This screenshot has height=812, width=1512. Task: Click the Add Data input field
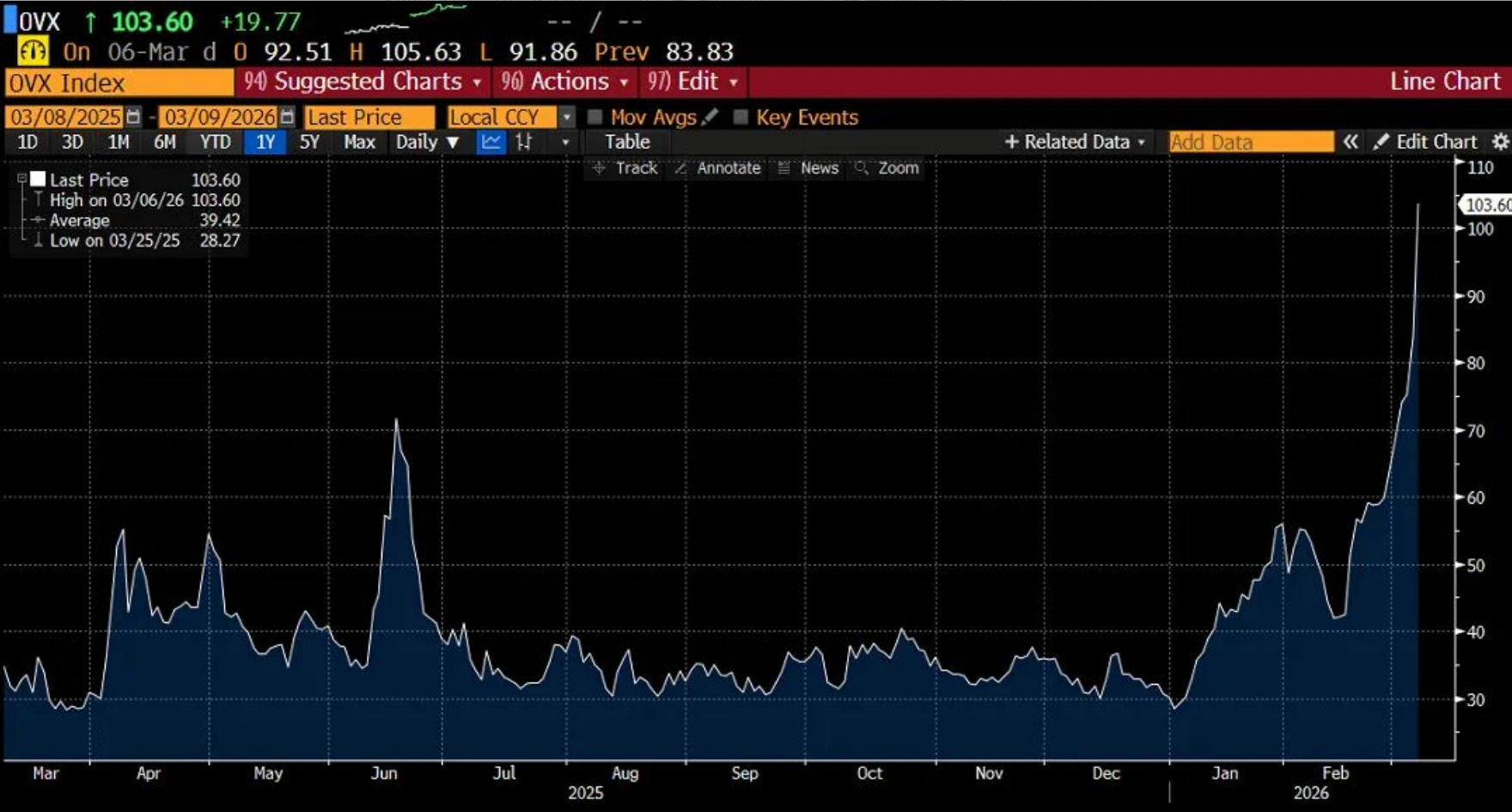tap(1251, 143)
